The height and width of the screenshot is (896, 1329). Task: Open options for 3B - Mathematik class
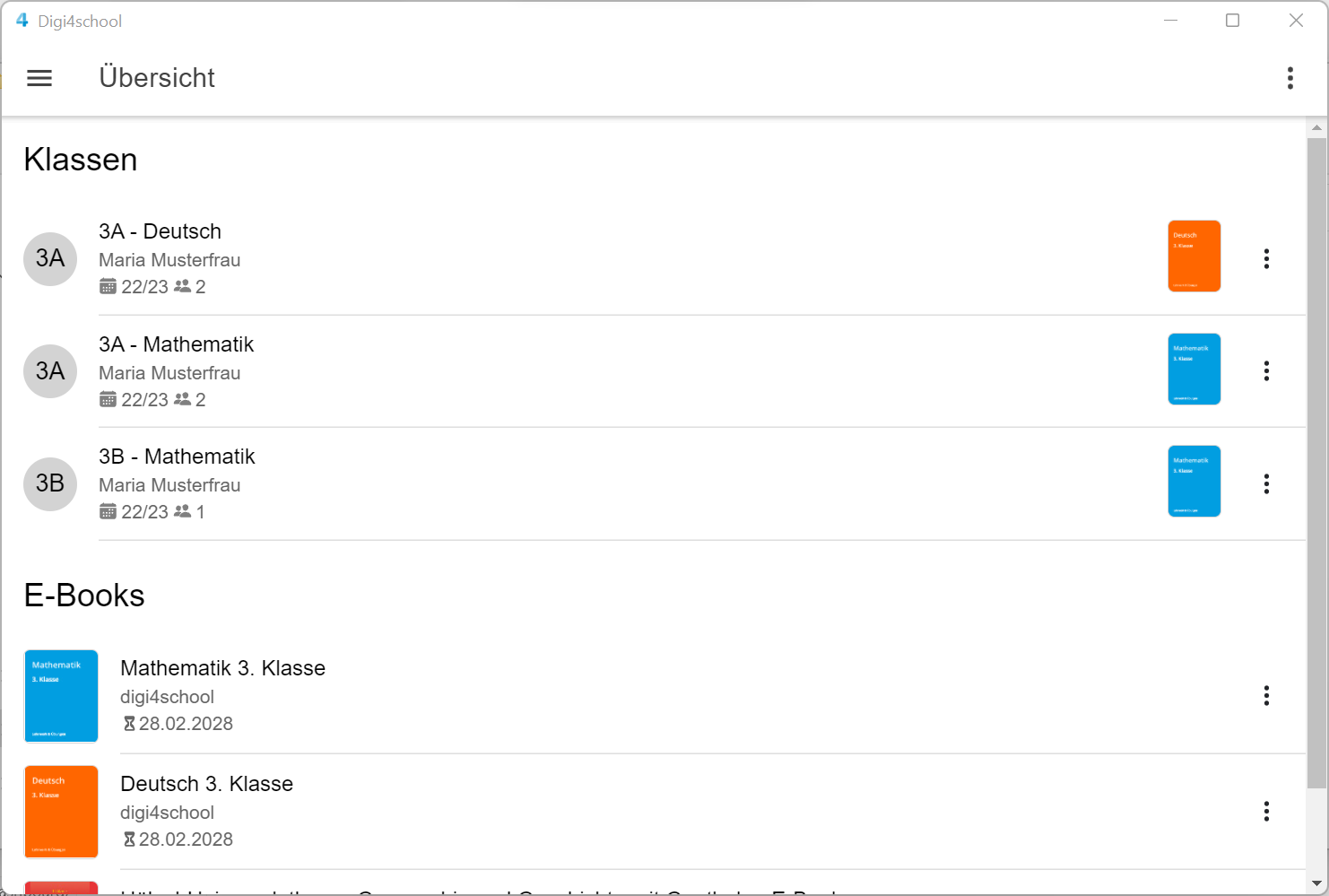click(1266, 484)
